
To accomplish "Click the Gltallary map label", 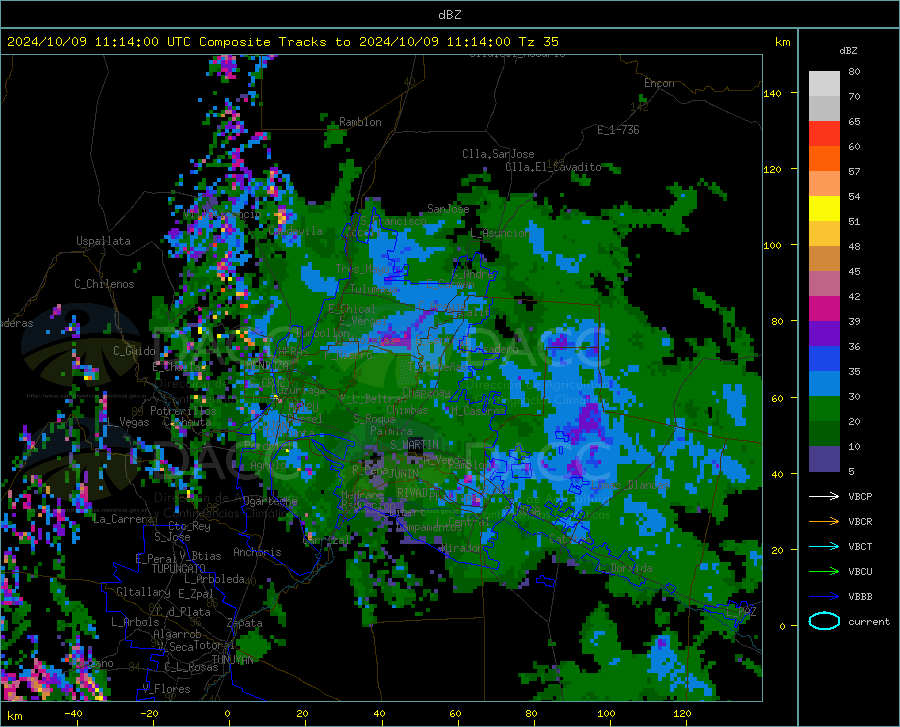I will 143,592.
